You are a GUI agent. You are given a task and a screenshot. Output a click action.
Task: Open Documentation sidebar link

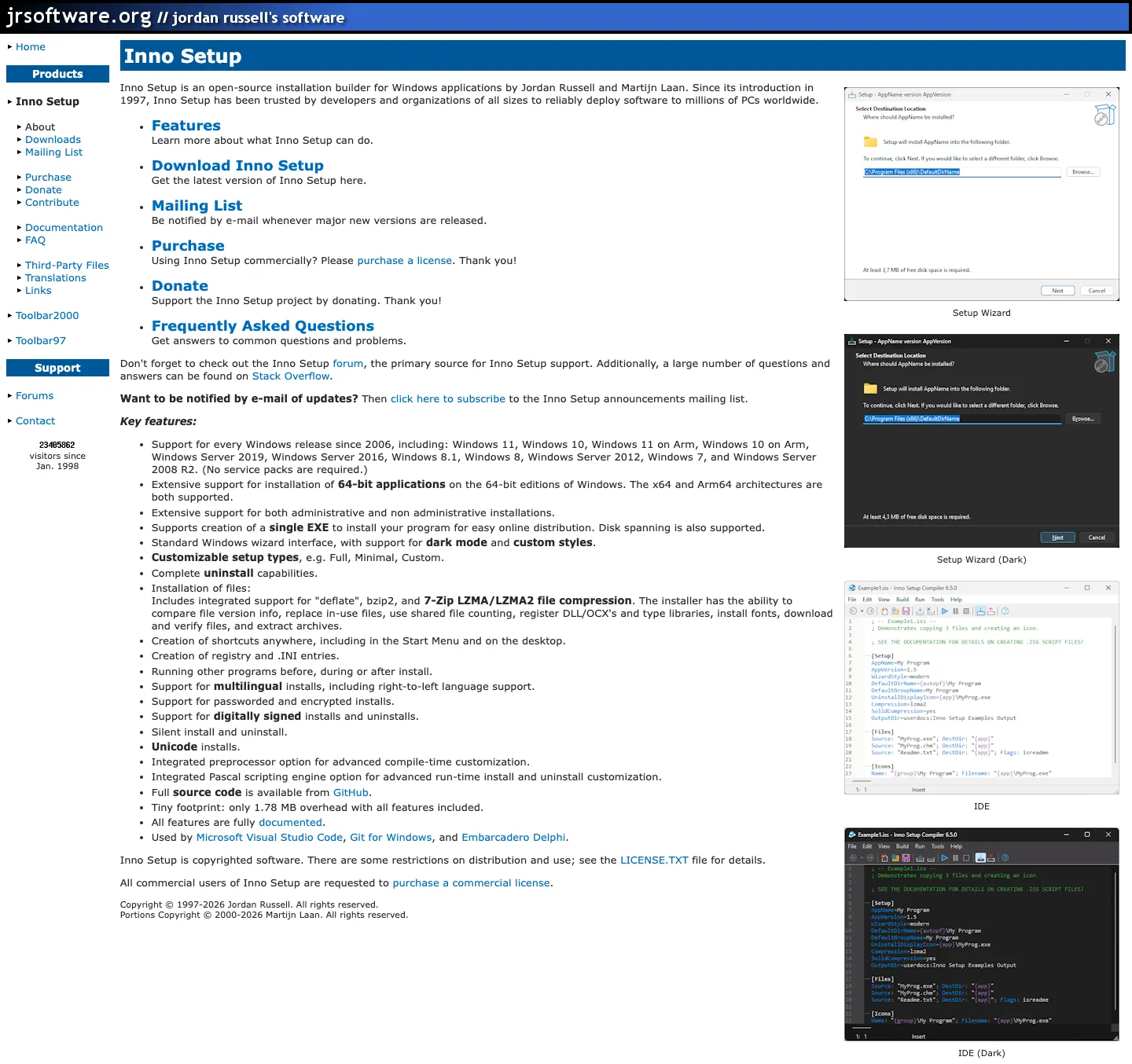pos(64,227)
